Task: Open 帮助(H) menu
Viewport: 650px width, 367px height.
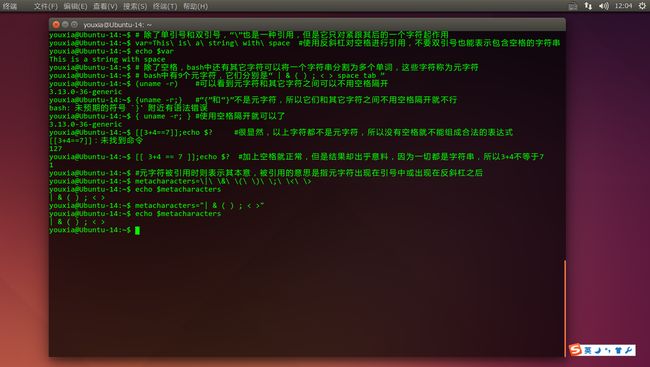Action: 195,6
